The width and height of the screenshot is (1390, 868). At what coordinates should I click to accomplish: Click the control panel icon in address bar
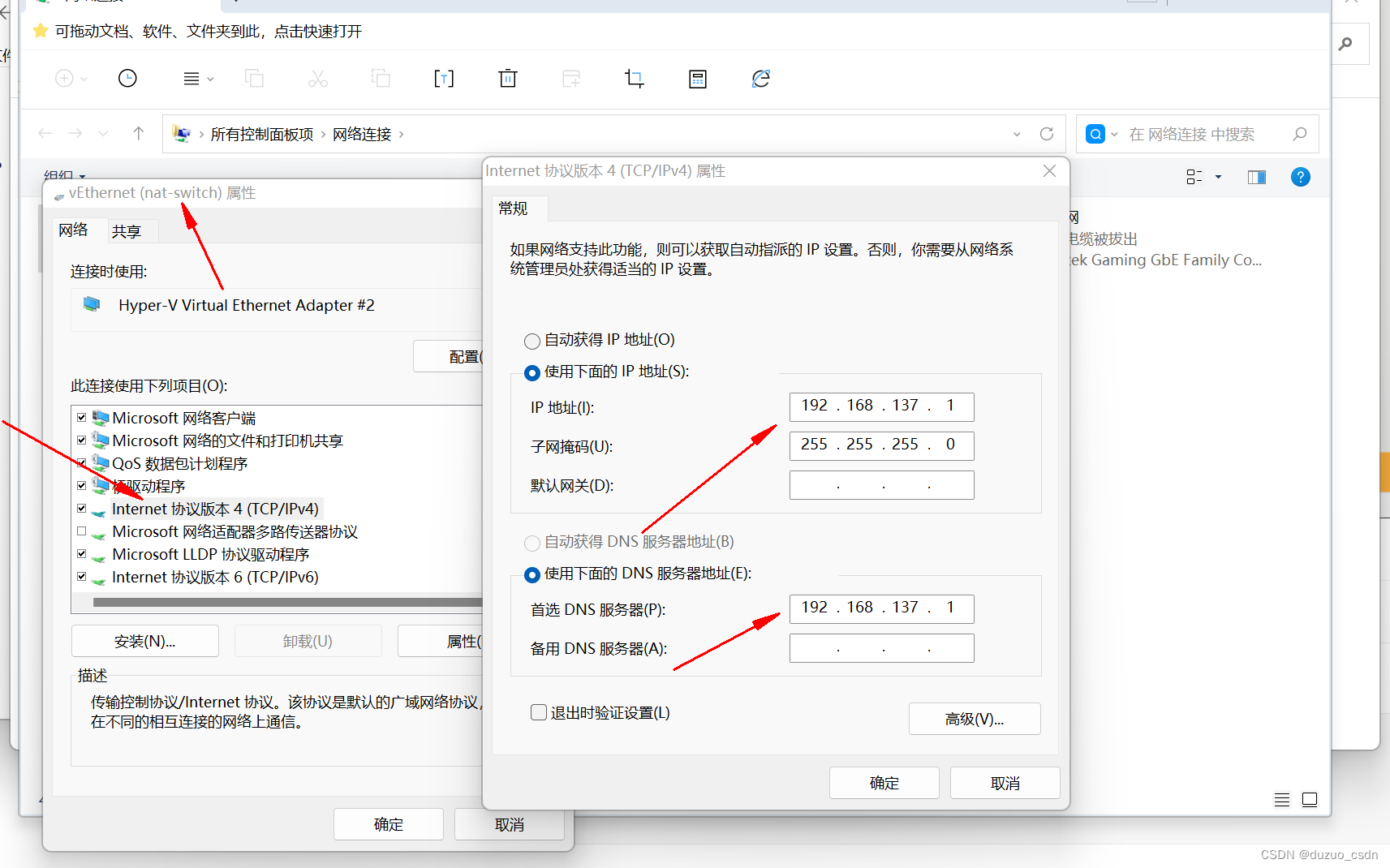tap(182, 134)
